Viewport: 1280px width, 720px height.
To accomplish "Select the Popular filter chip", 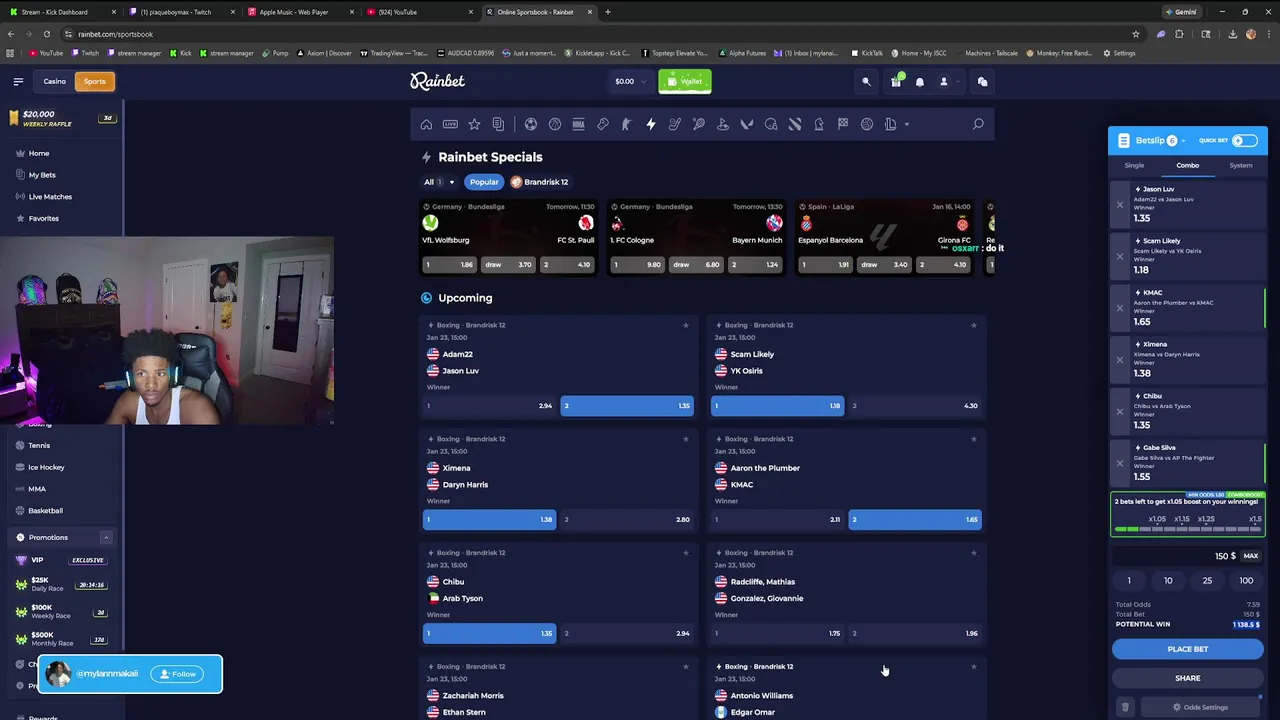I will click(x=484, y=182).
